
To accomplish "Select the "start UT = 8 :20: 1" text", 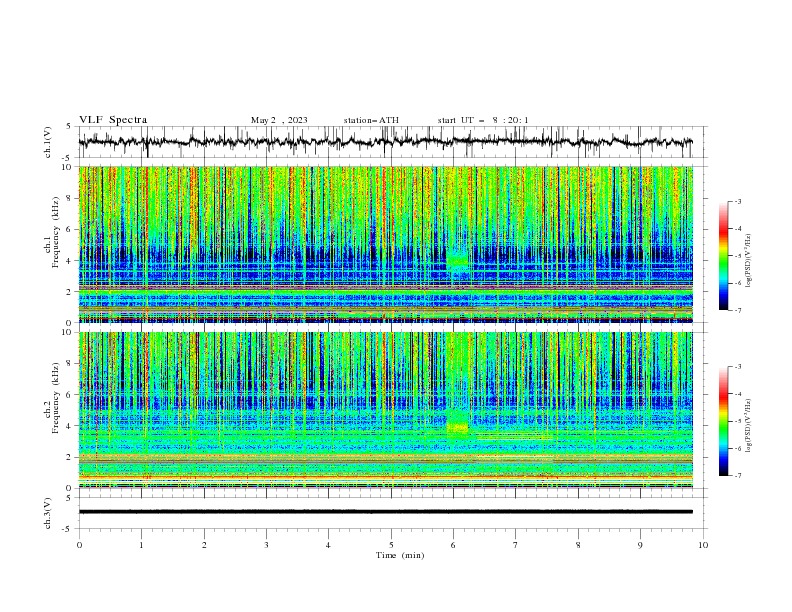I will click(x=483, y=120).
